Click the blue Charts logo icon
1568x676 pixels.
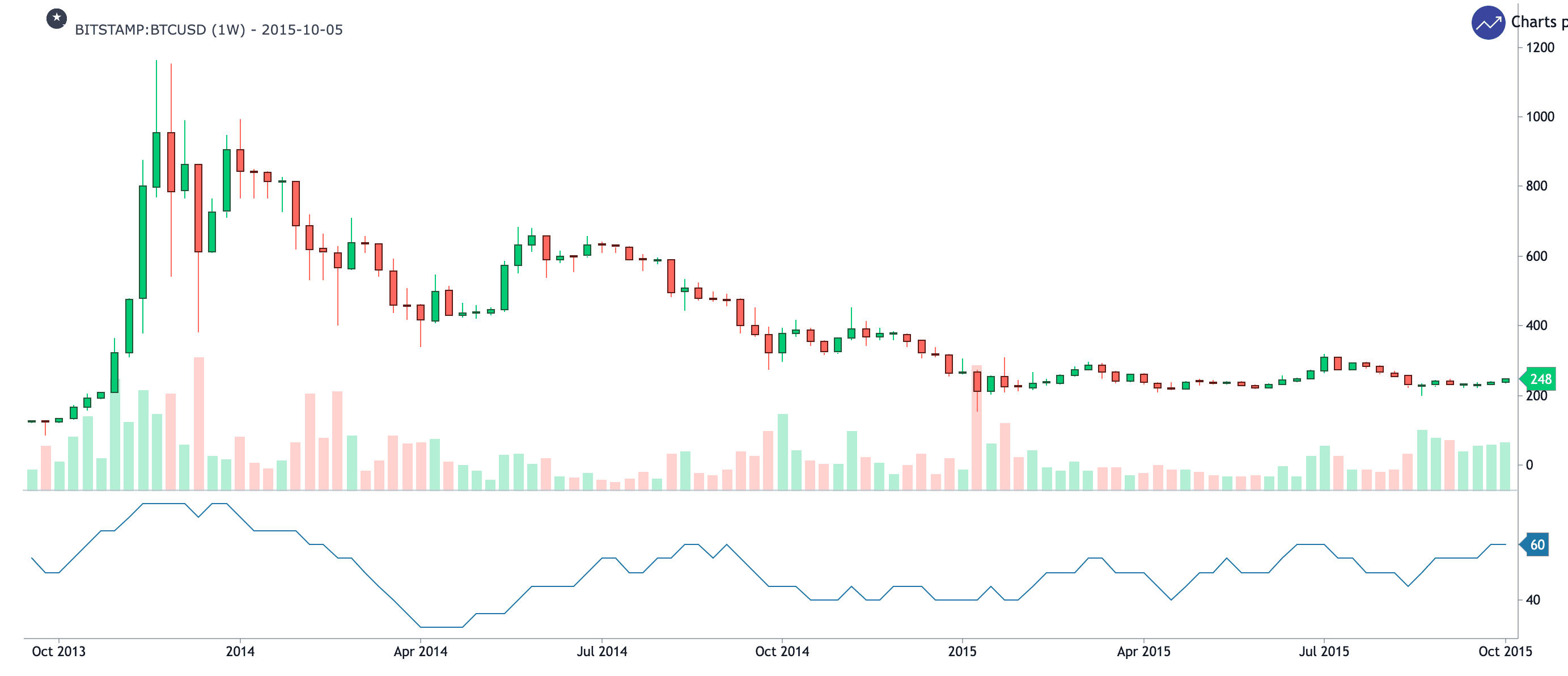tap(1488, 23)
